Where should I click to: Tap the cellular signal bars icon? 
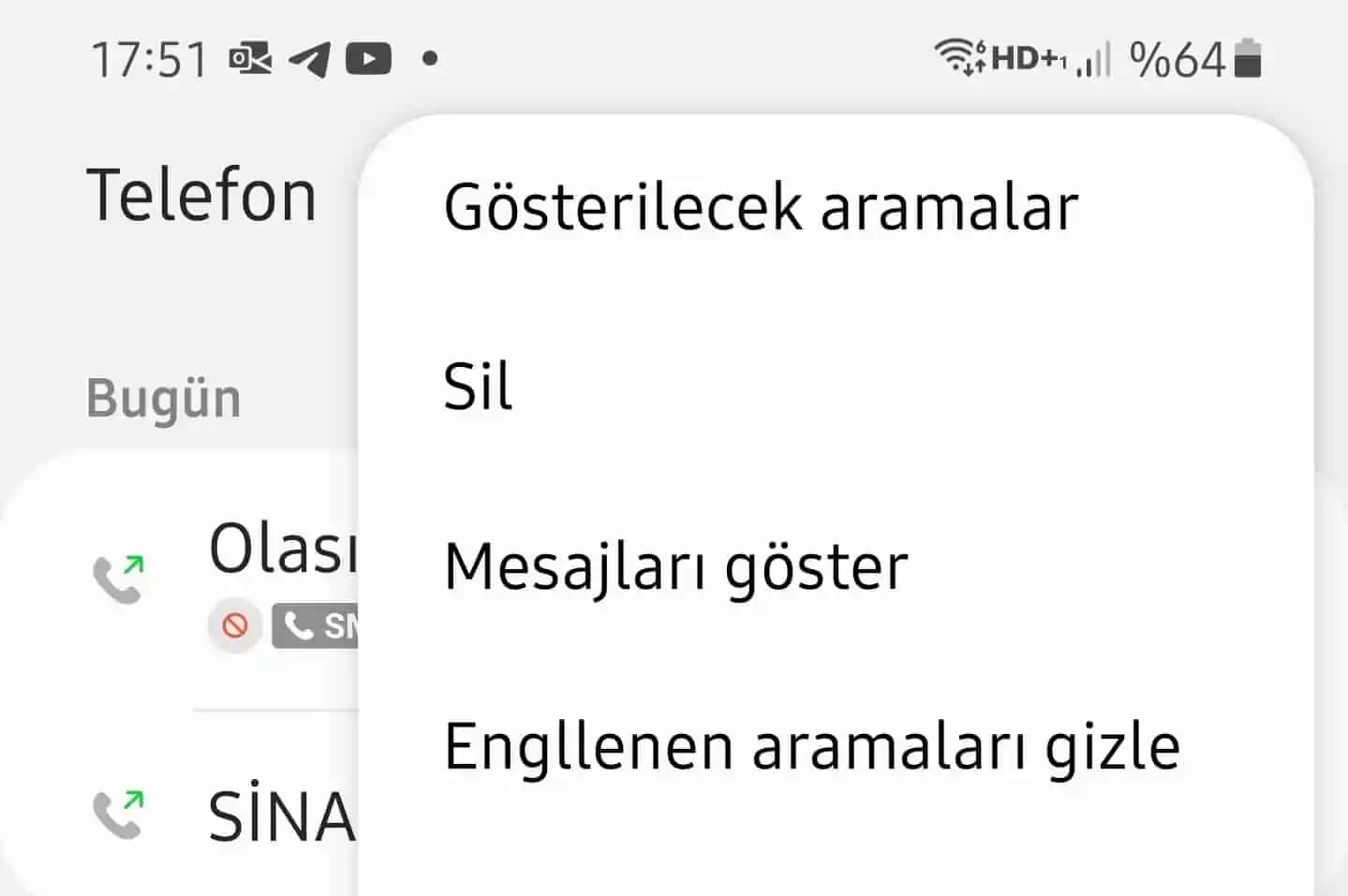coord(1092,58)
